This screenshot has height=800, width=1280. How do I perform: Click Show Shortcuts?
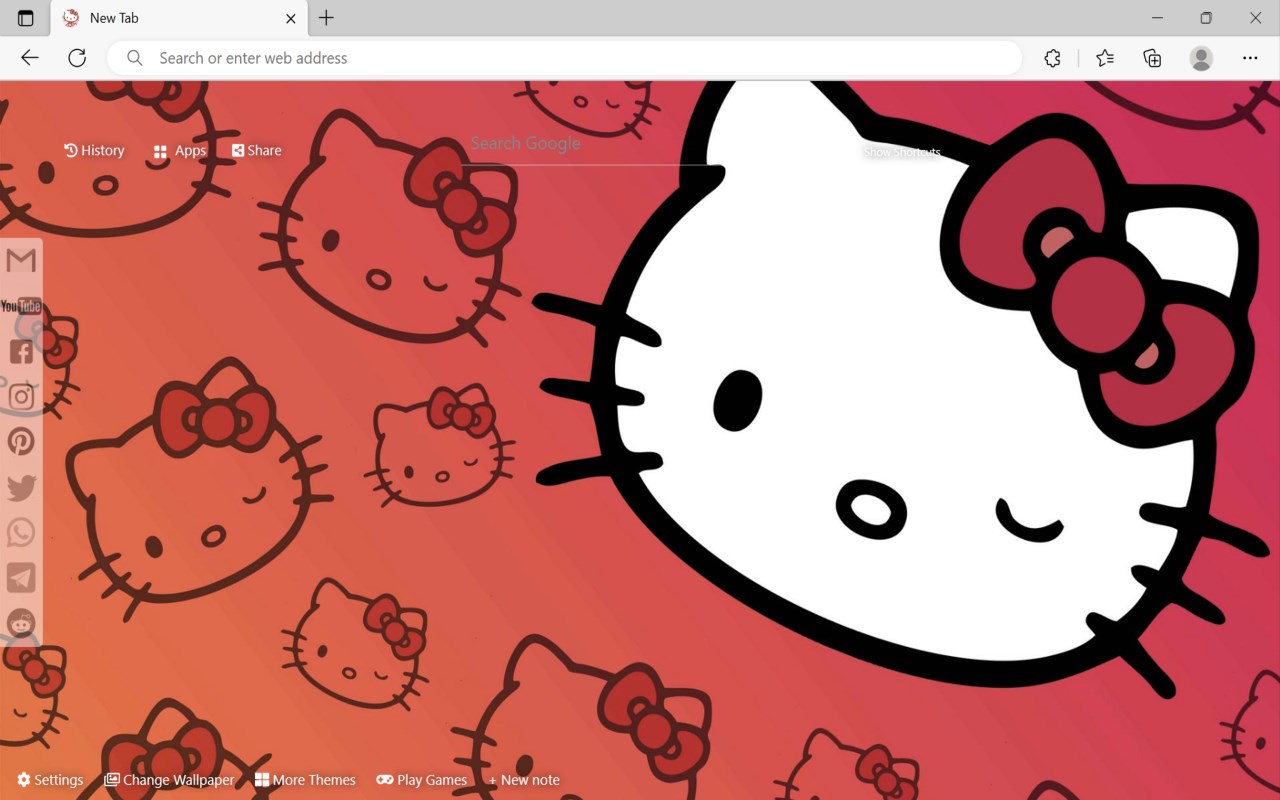902,152
